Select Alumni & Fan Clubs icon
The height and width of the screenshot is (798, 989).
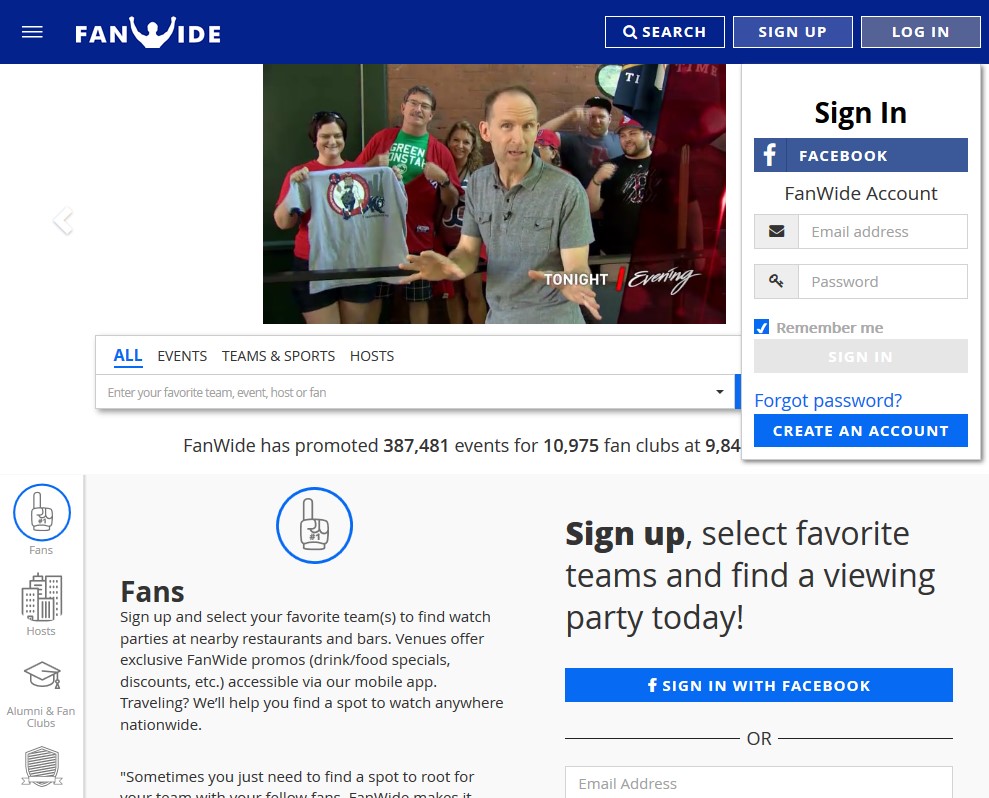click(x=42, y=676)
